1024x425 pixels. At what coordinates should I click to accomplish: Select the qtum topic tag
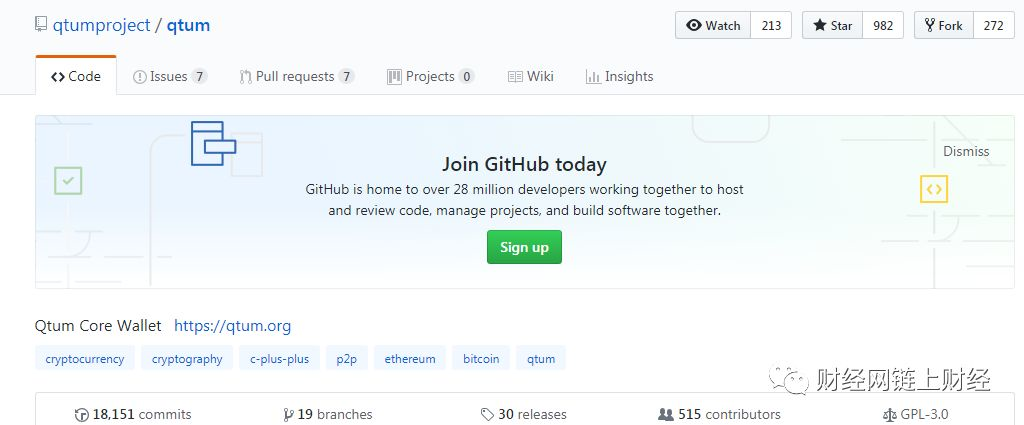coord(541,358)
